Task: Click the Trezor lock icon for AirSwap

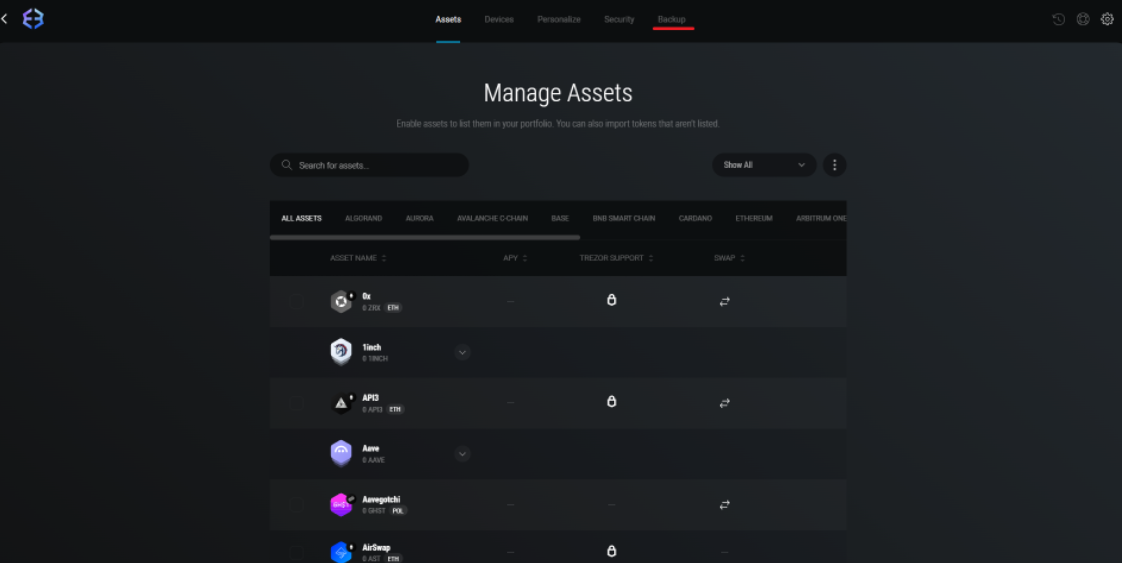Action: click(612, 551)
